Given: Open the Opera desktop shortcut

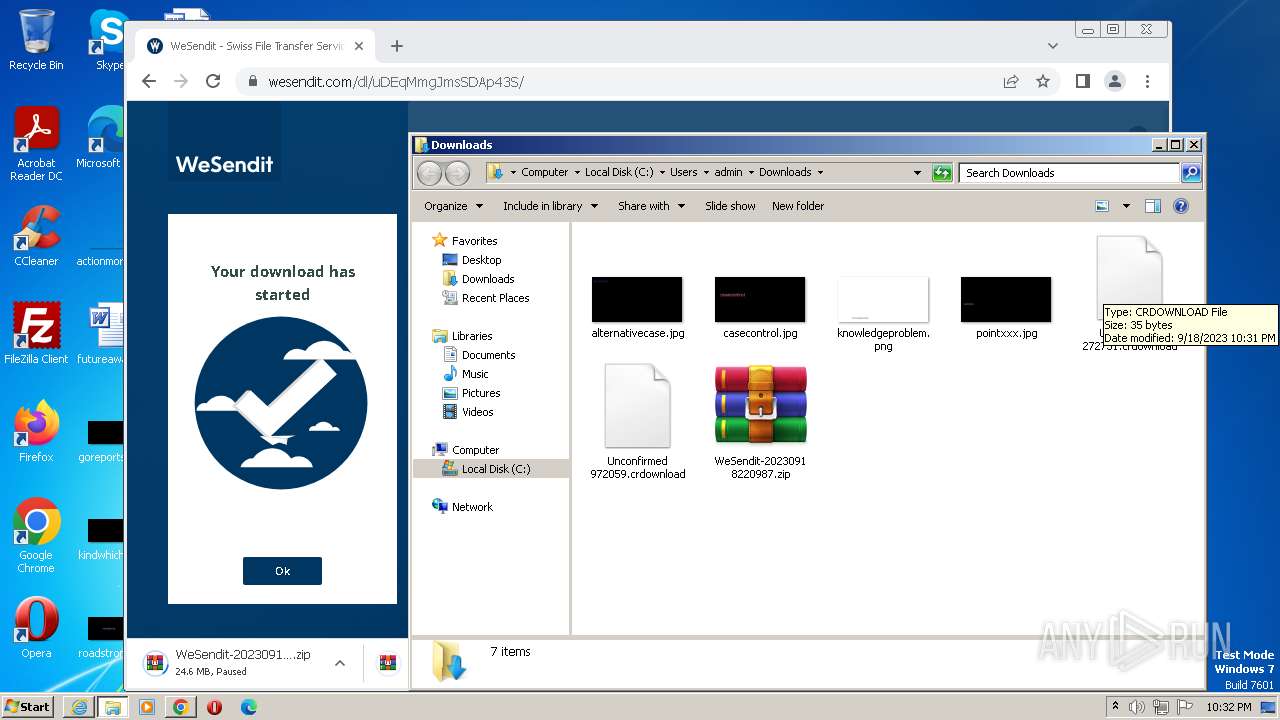Looking at the screenshot, I should pyautogui.click(x=36, y=627).
